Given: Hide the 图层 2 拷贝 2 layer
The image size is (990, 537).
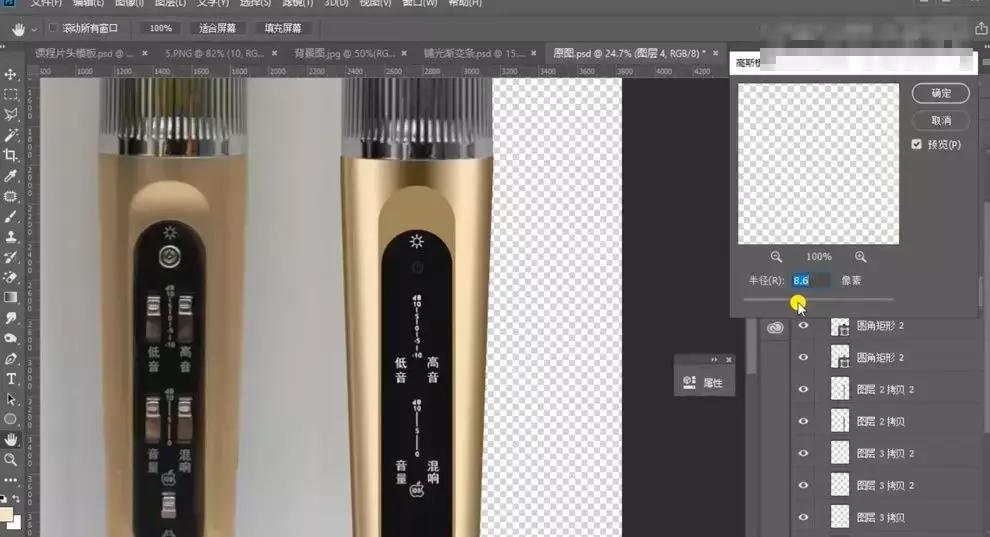Looking at the screenshot, I should (803, 389).
